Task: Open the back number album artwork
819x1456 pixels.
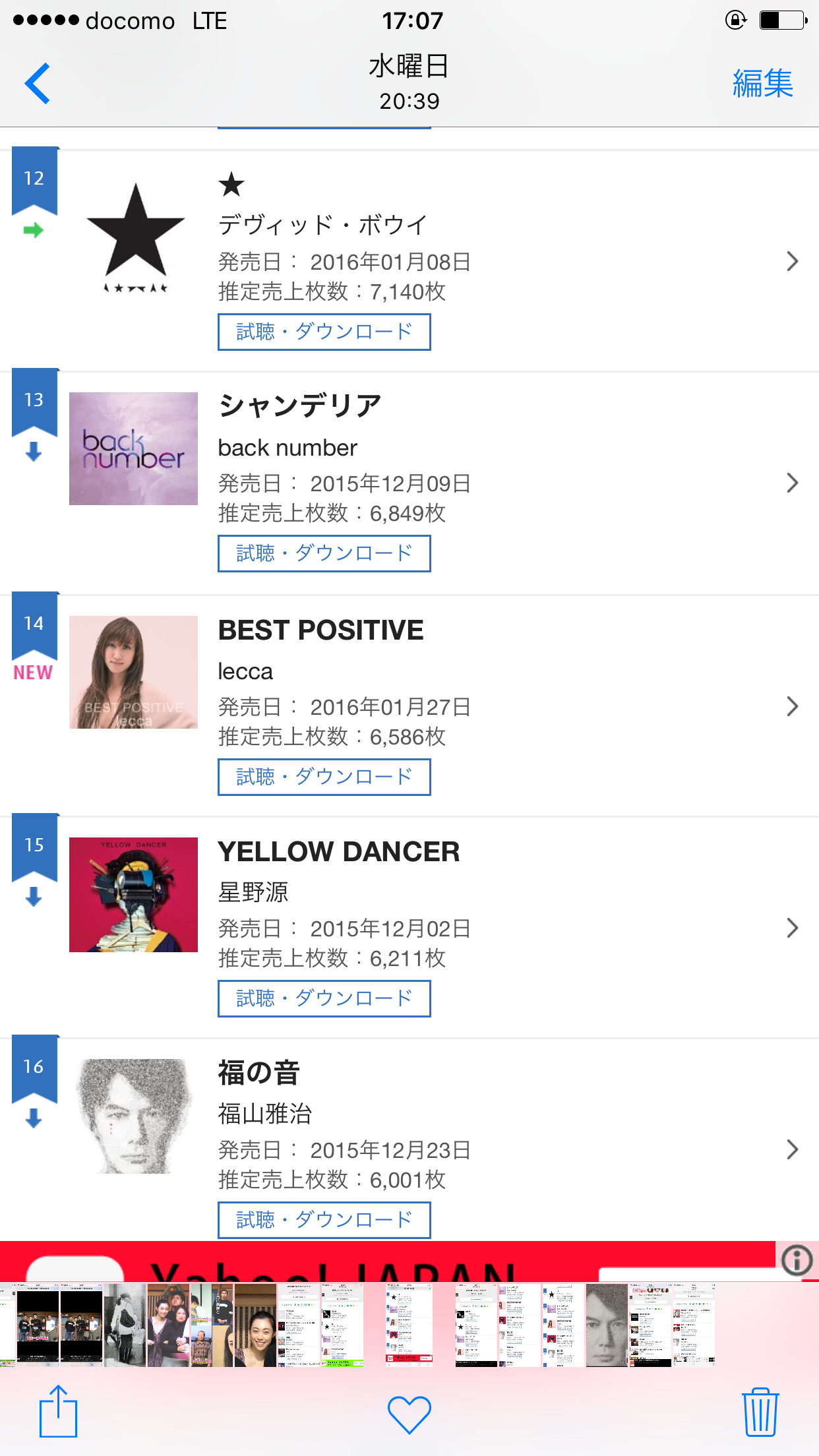Action: click(133, 449)
